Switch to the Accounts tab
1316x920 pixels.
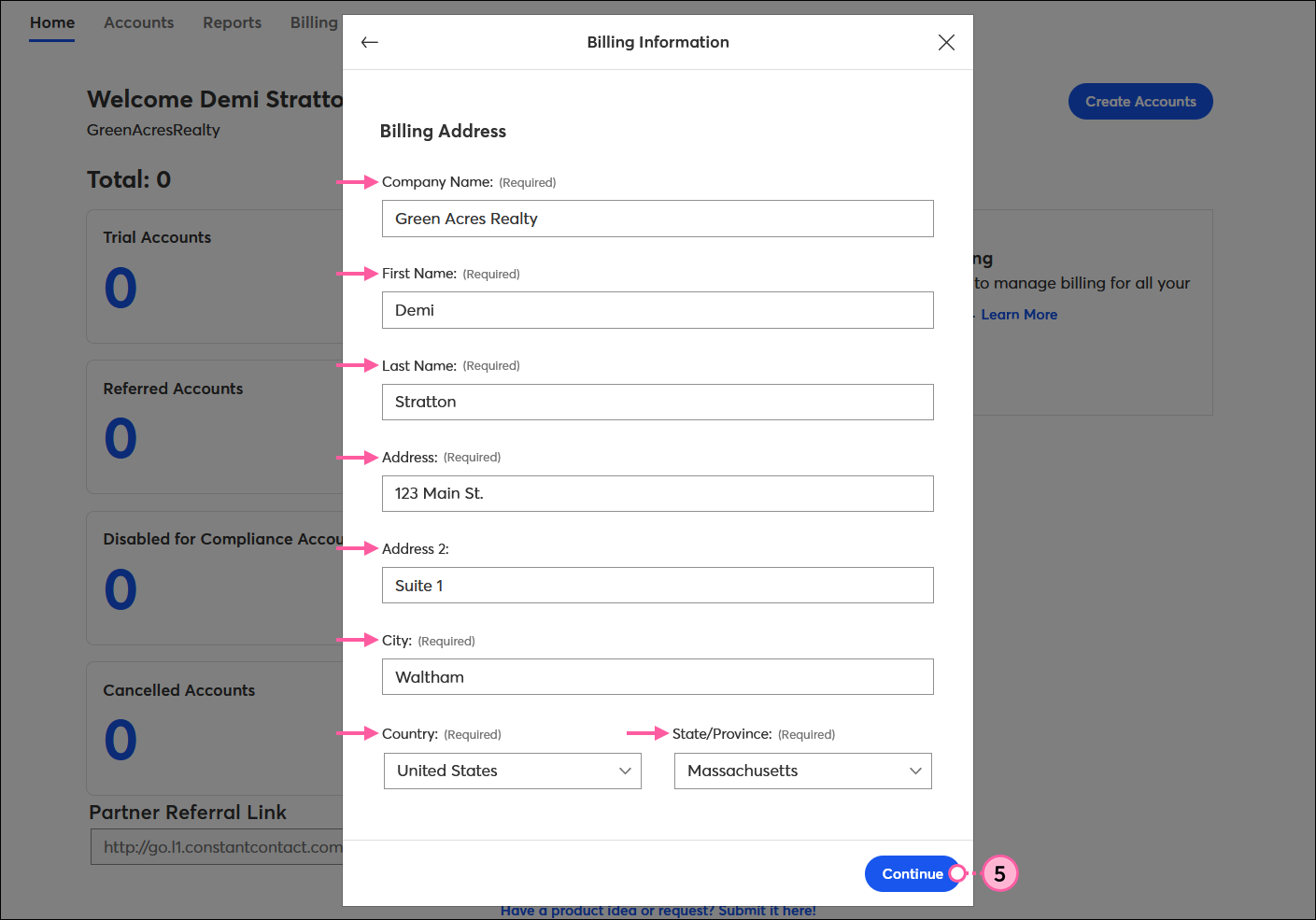[x=139, y=22]
